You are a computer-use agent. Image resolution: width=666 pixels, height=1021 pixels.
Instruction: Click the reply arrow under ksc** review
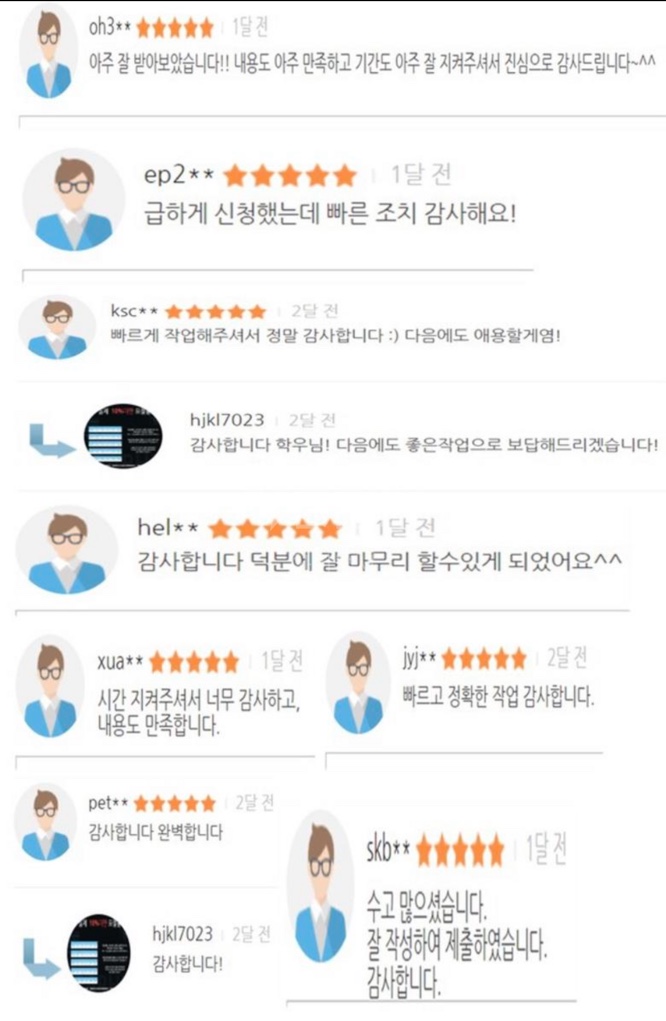pyautogui.click(x=51, y=441)
